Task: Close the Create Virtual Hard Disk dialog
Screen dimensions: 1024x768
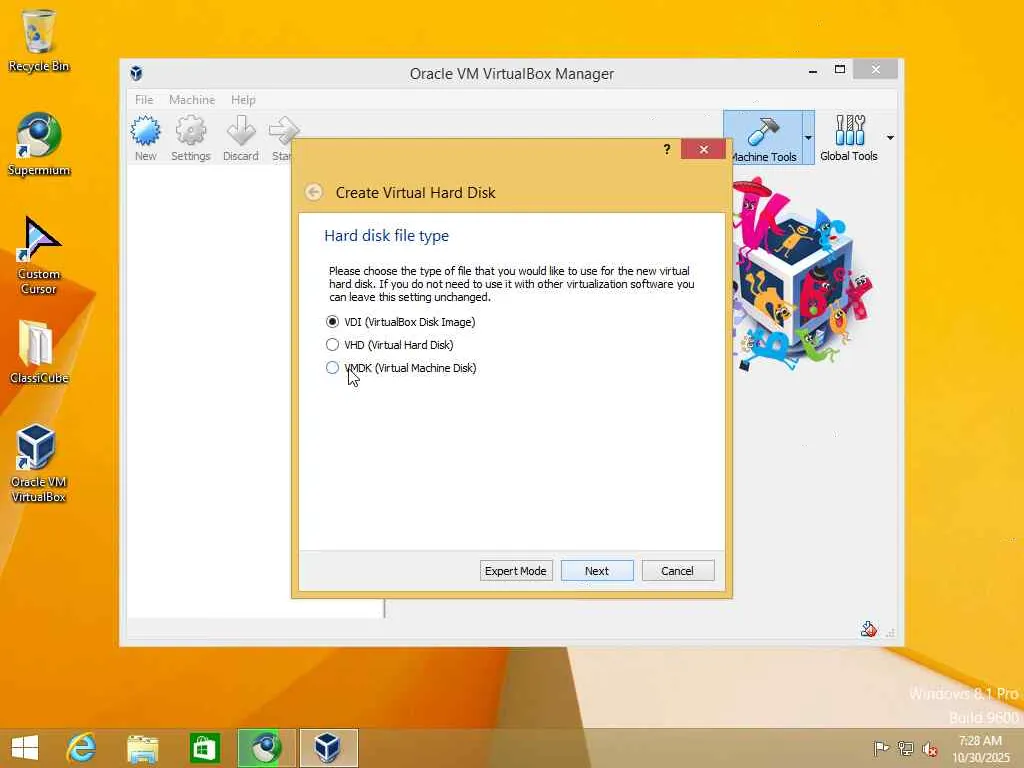Action: pyautogui.click(x=703, y=150)
